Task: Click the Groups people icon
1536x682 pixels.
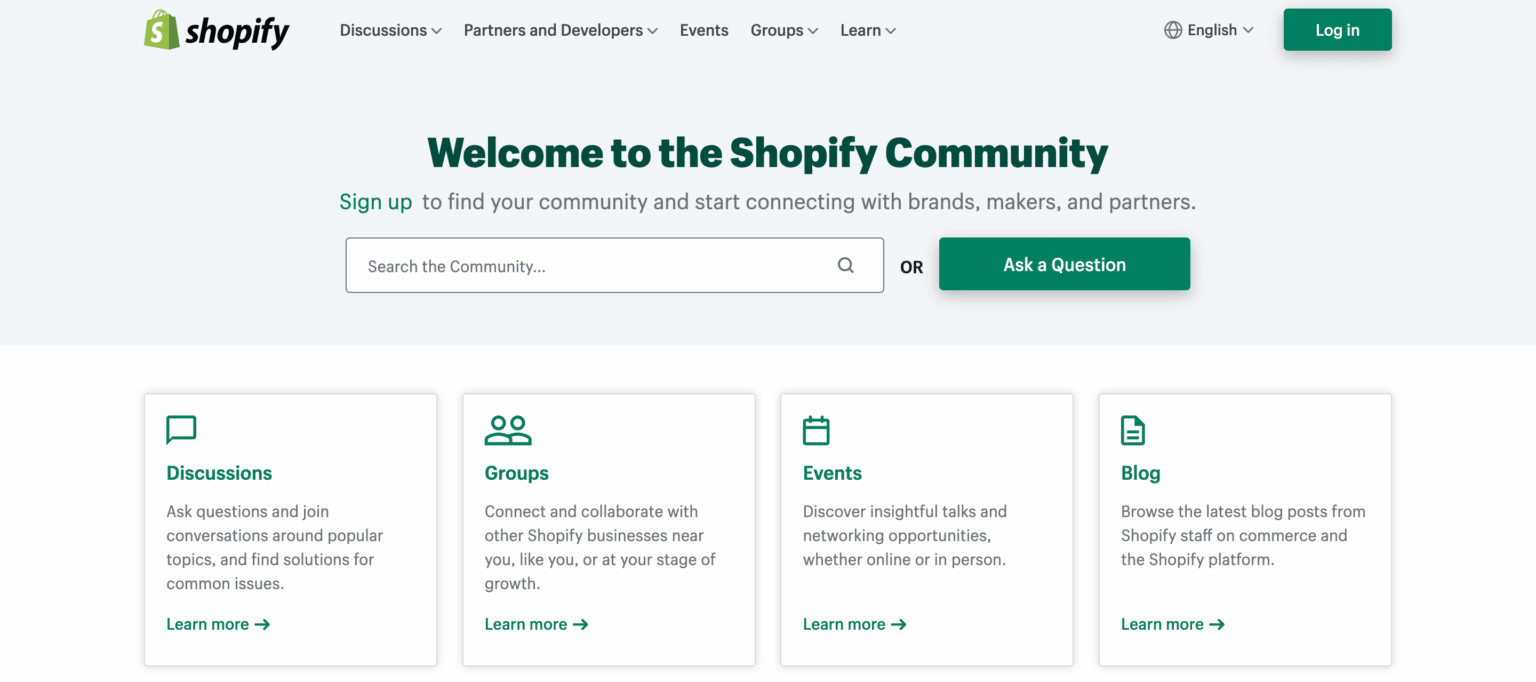Action: 508,430
